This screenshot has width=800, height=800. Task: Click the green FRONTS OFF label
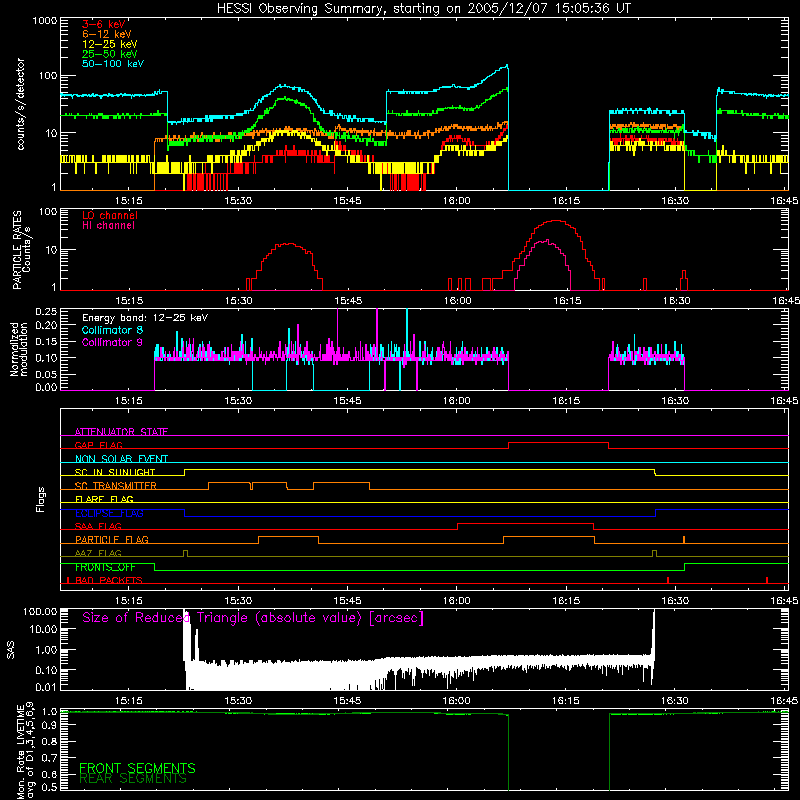(105, 567)
